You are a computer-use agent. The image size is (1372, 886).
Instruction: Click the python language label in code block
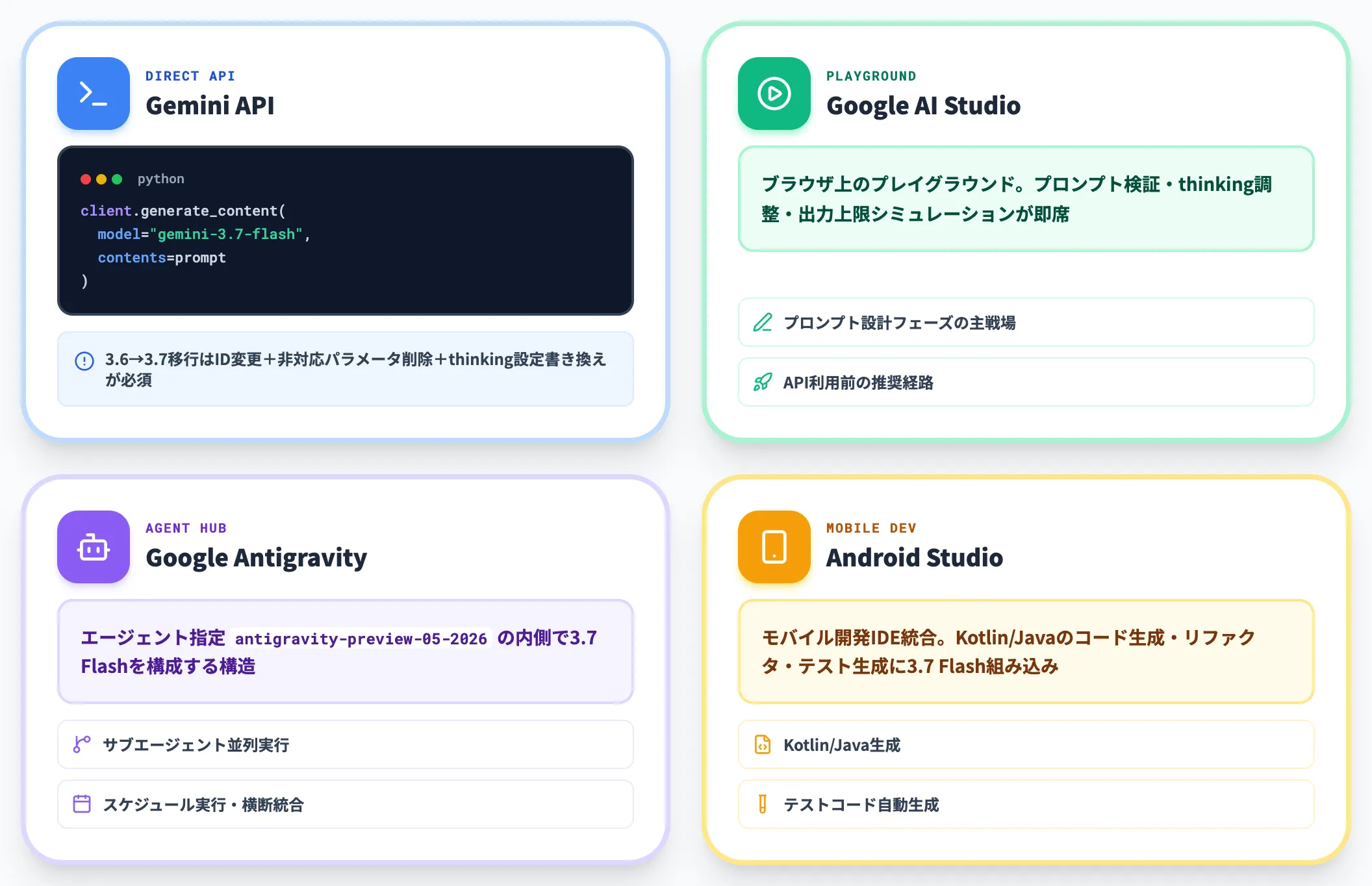tap(160, 179)
